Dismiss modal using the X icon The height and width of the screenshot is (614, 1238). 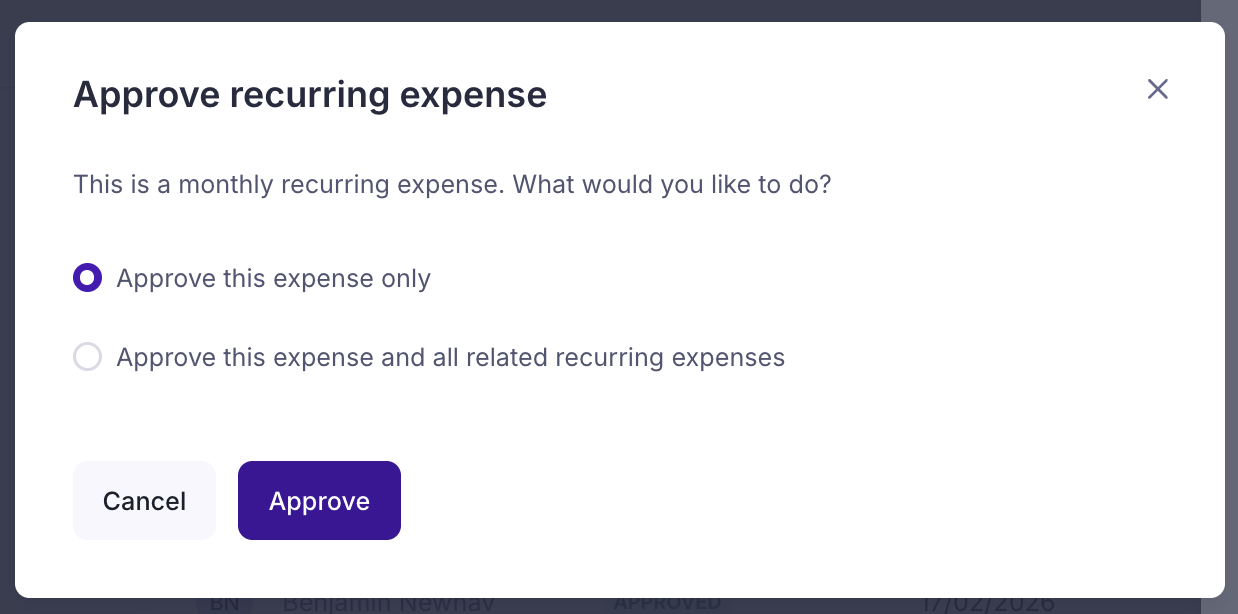pyautogui.click(x=1157, y=89)
